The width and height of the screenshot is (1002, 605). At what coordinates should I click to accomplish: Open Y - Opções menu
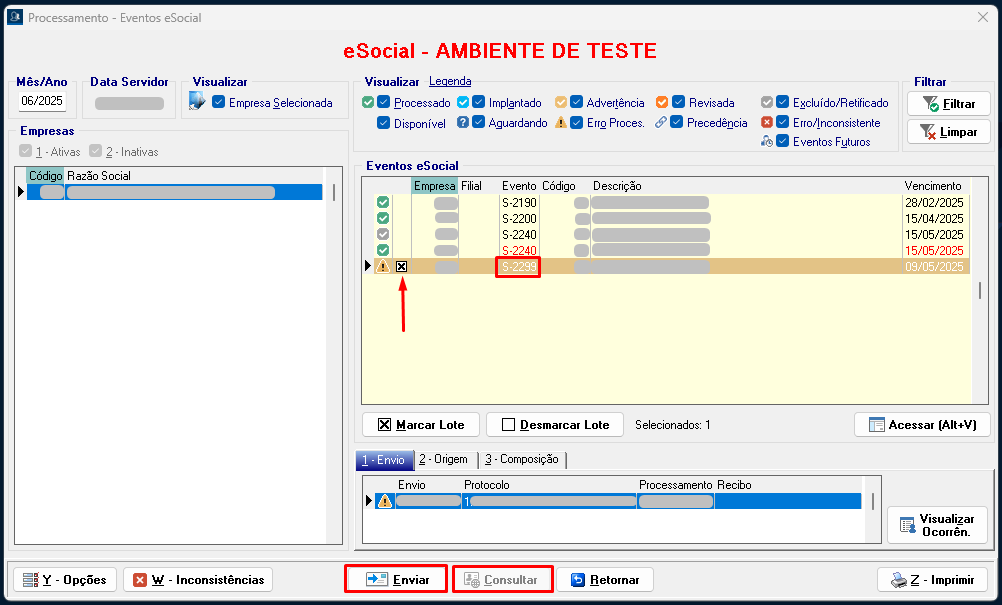65,580
